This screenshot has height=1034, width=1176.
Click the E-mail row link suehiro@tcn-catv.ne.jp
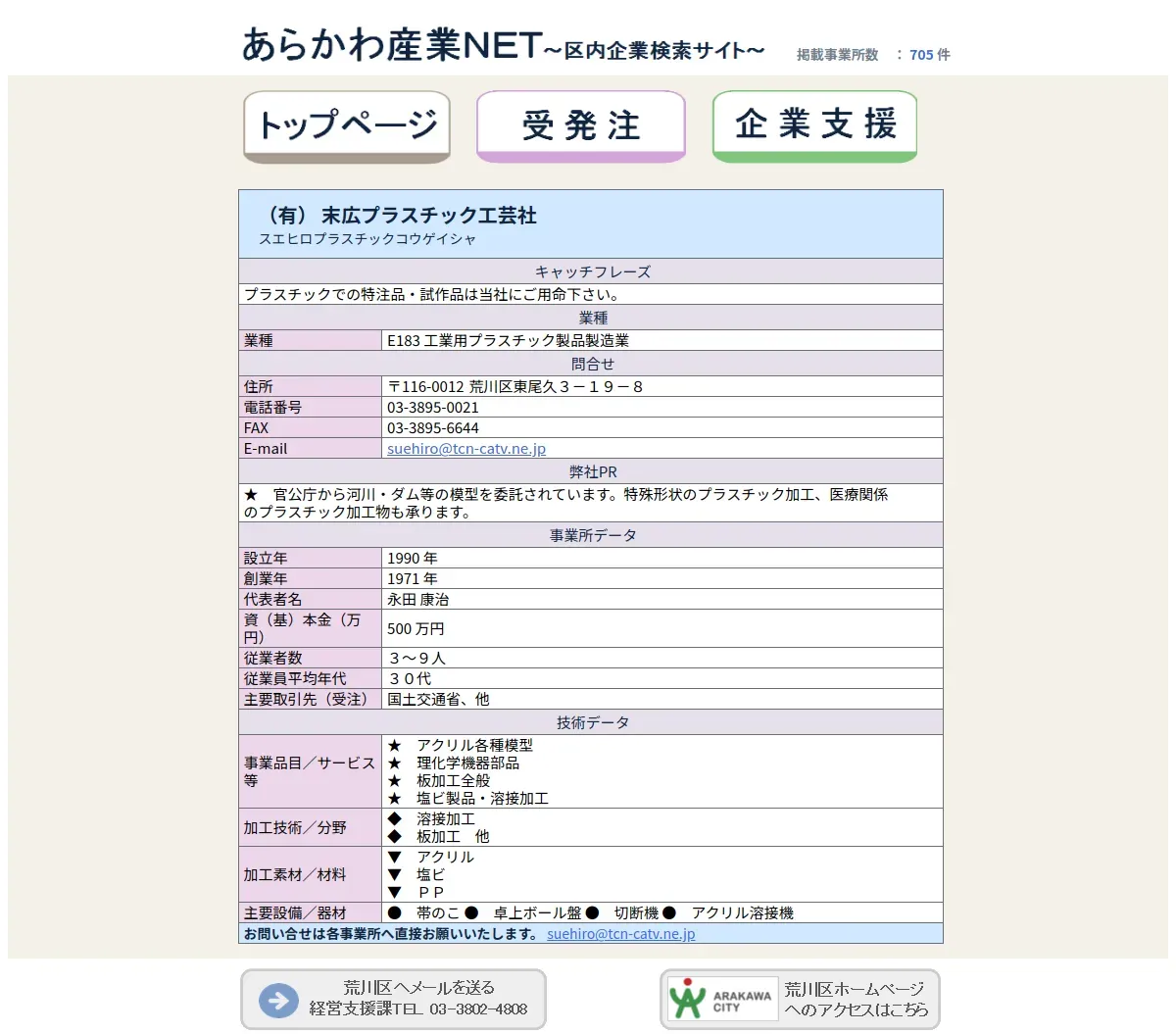point(466,449)
